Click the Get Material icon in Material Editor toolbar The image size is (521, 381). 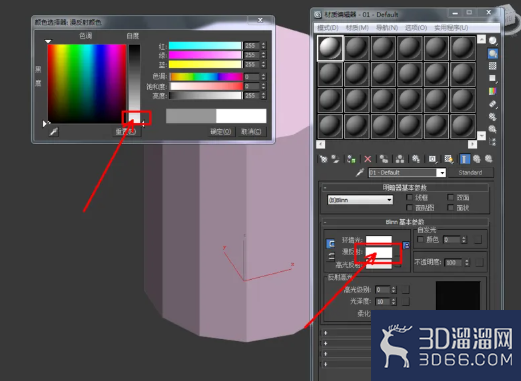[323, 159]
